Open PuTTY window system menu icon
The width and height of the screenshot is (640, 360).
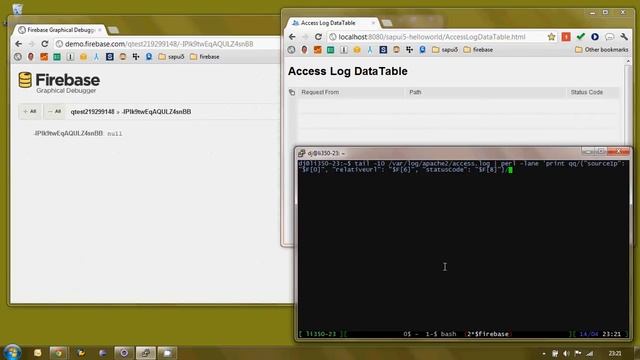pos(302,153)
